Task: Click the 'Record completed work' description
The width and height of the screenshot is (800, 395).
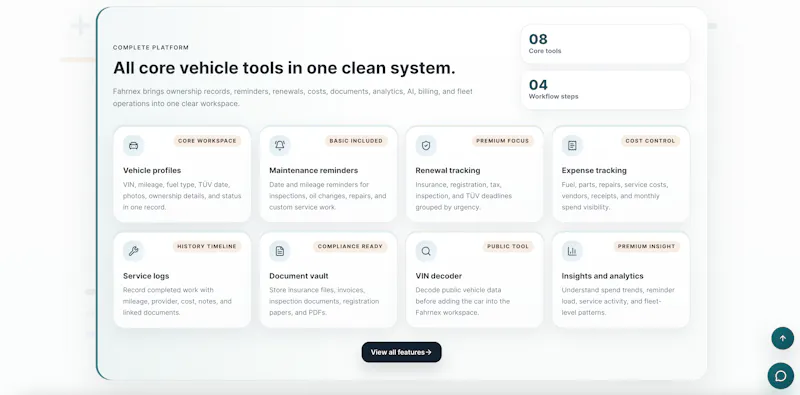Action: [x=177, y=301]
